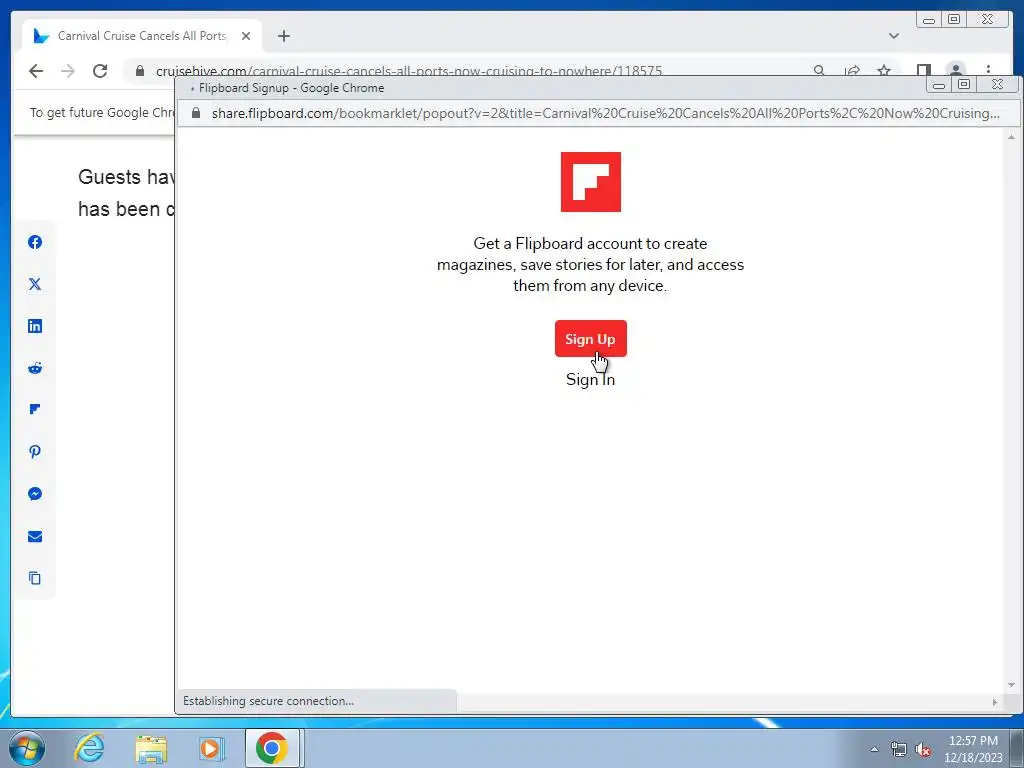Pin article using Pinterest icon
The height and width of the screenshot is (768, 1024).
click(x=35, y=452)
